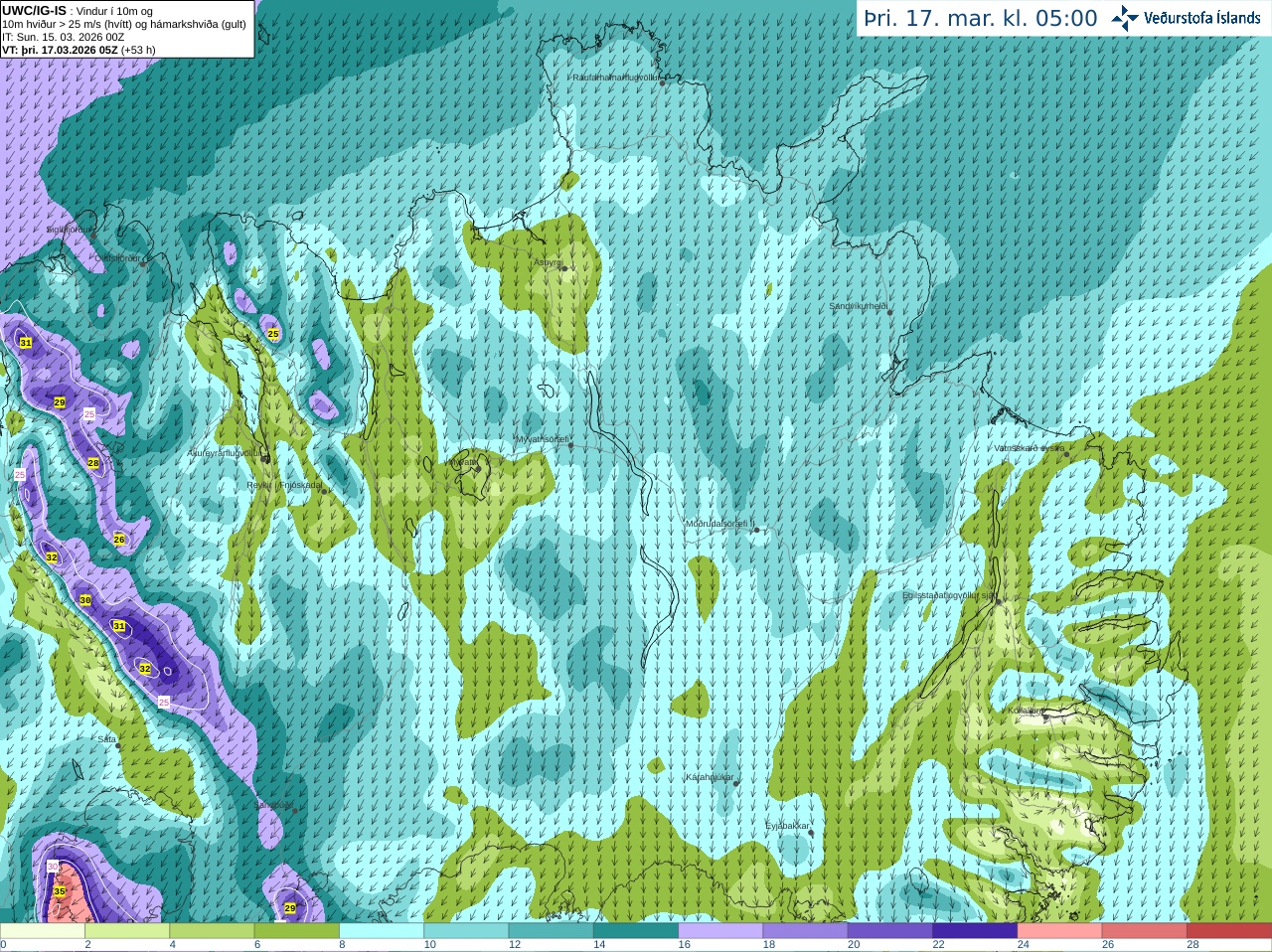Click the Kárahnjúkar station label
Viewport: 1272px width, 952px height.
pos(710,777)
